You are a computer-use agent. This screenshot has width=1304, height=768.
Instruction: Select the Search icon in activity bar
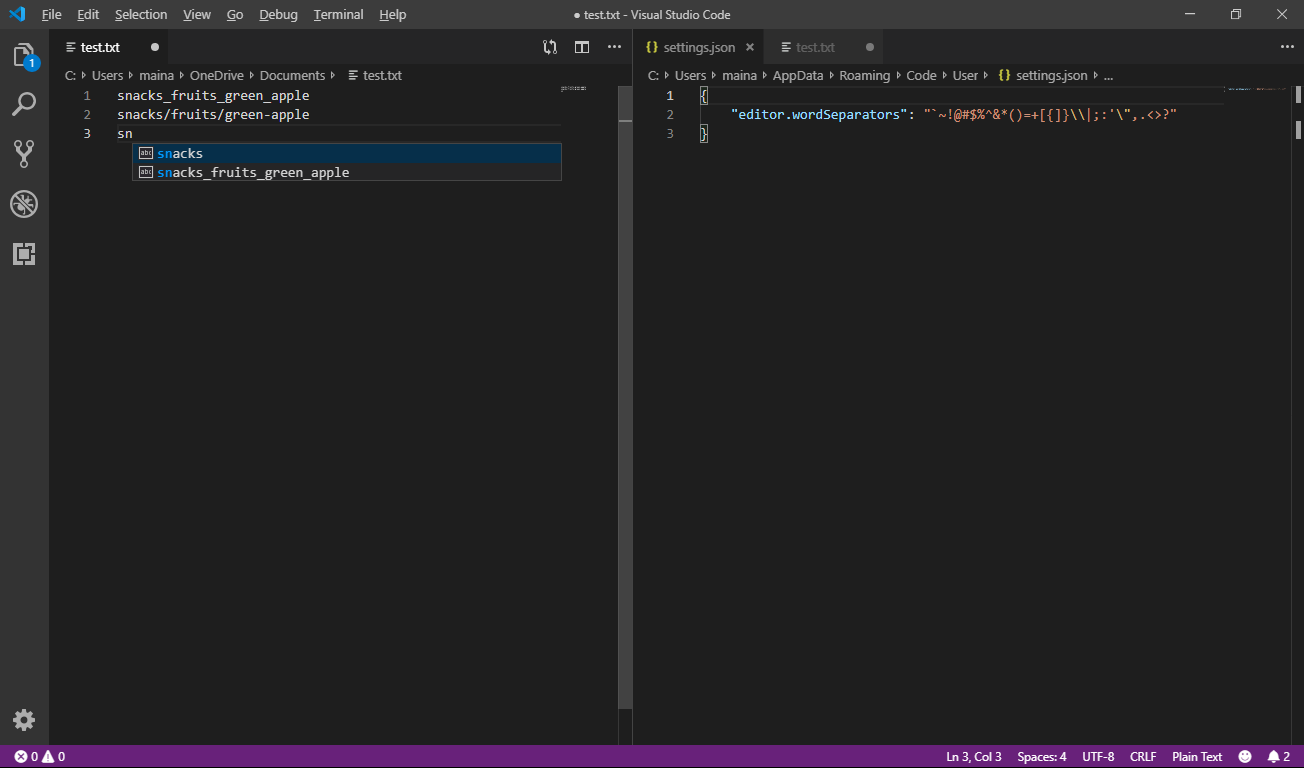(x=24, y=104)
